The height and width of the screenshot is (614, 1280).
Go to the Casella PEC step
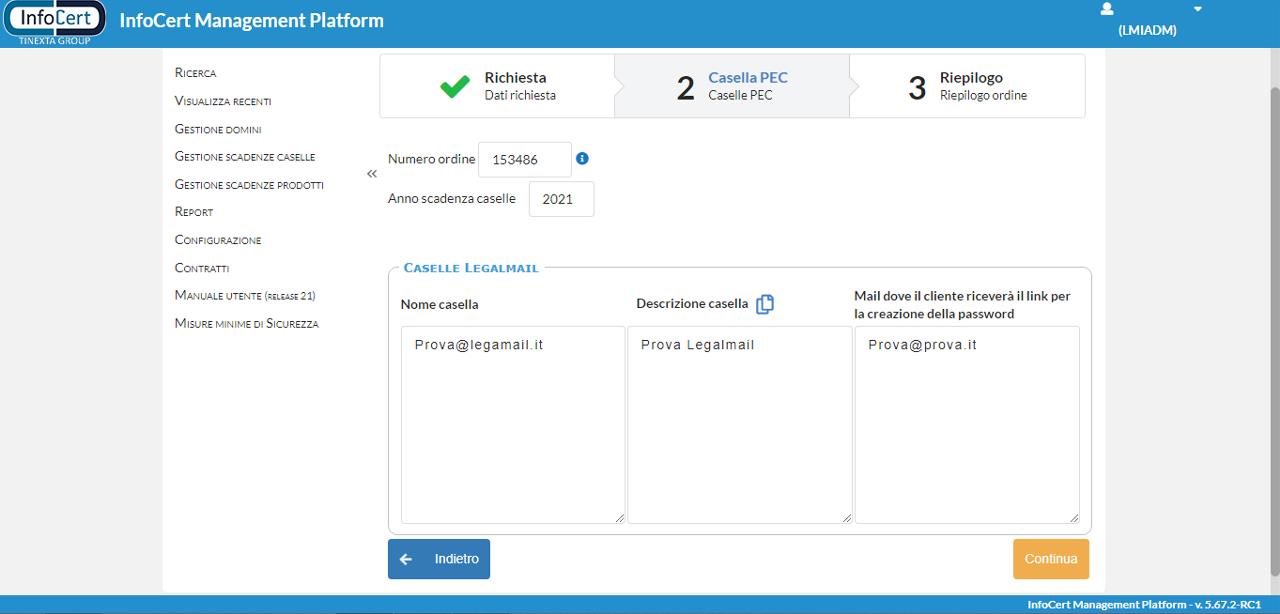tap(747, 86)
